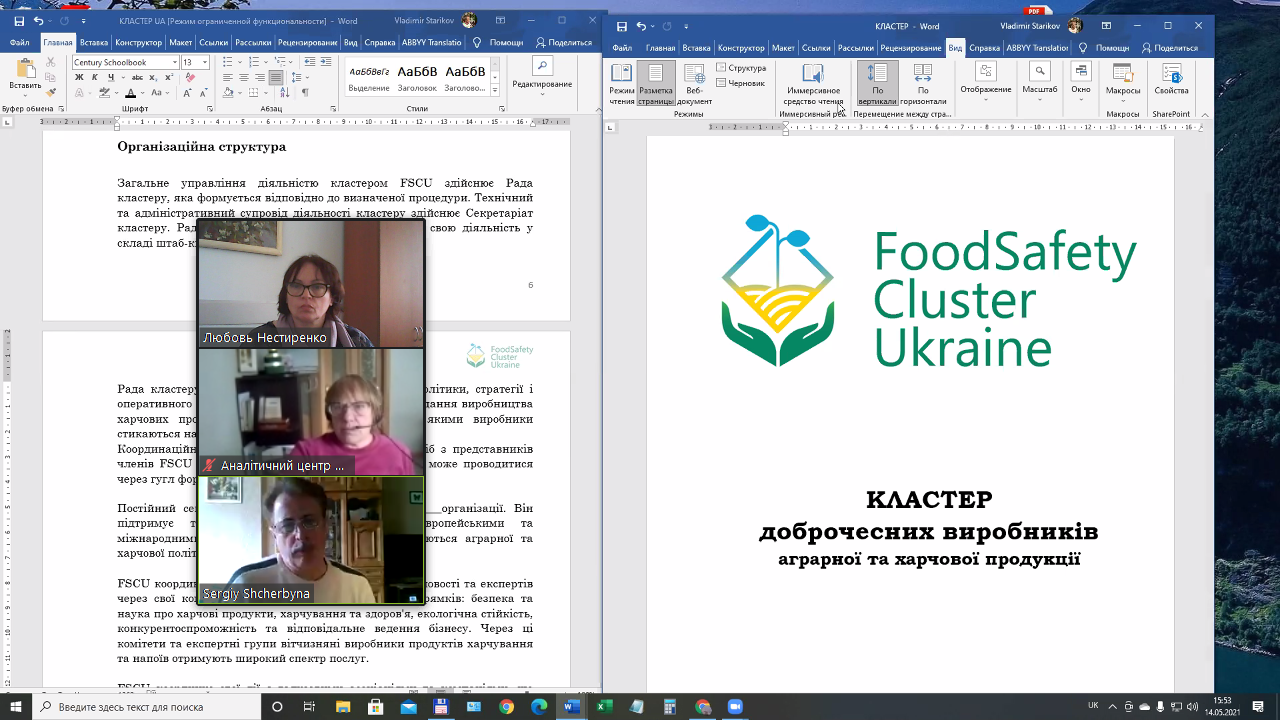Open line spacing dropdown in Абзац
Image resolution: width=1280 pixels, height=720 pixels.
[x=307, y=77]
